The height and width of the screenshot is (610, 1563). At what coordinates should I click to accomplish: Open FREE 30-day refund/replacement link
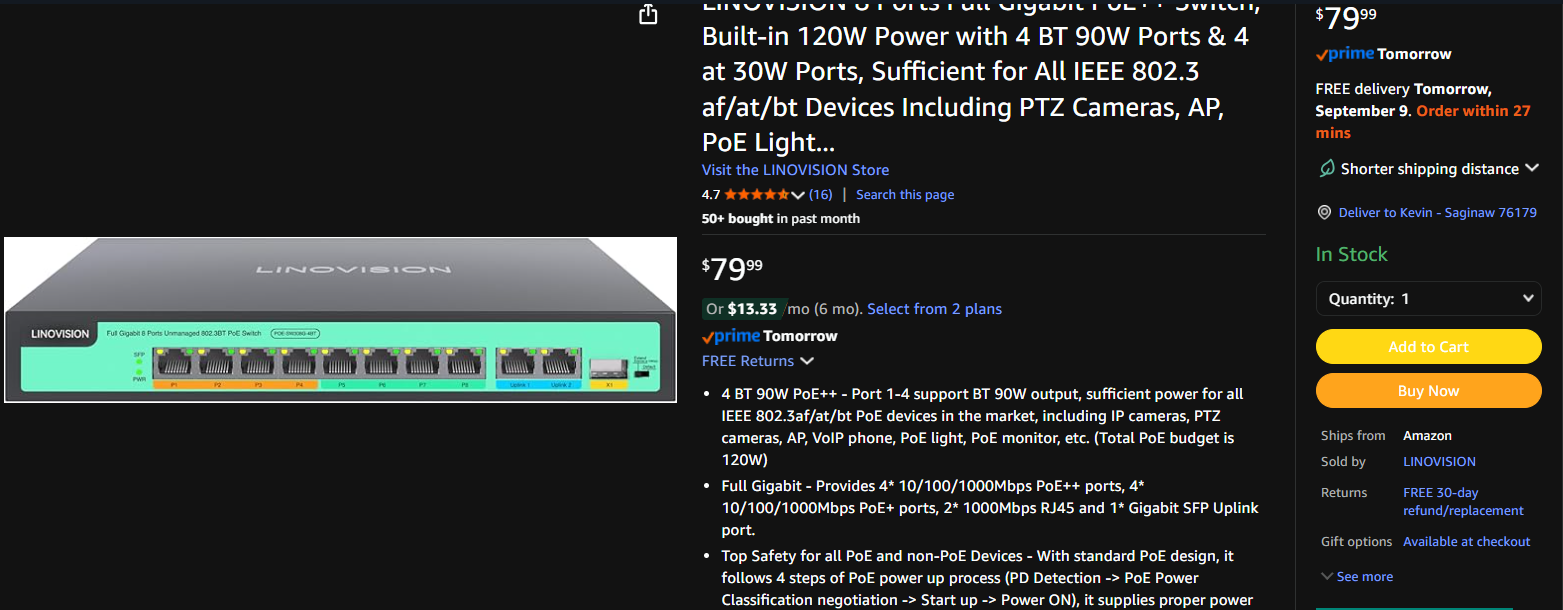1463,502
